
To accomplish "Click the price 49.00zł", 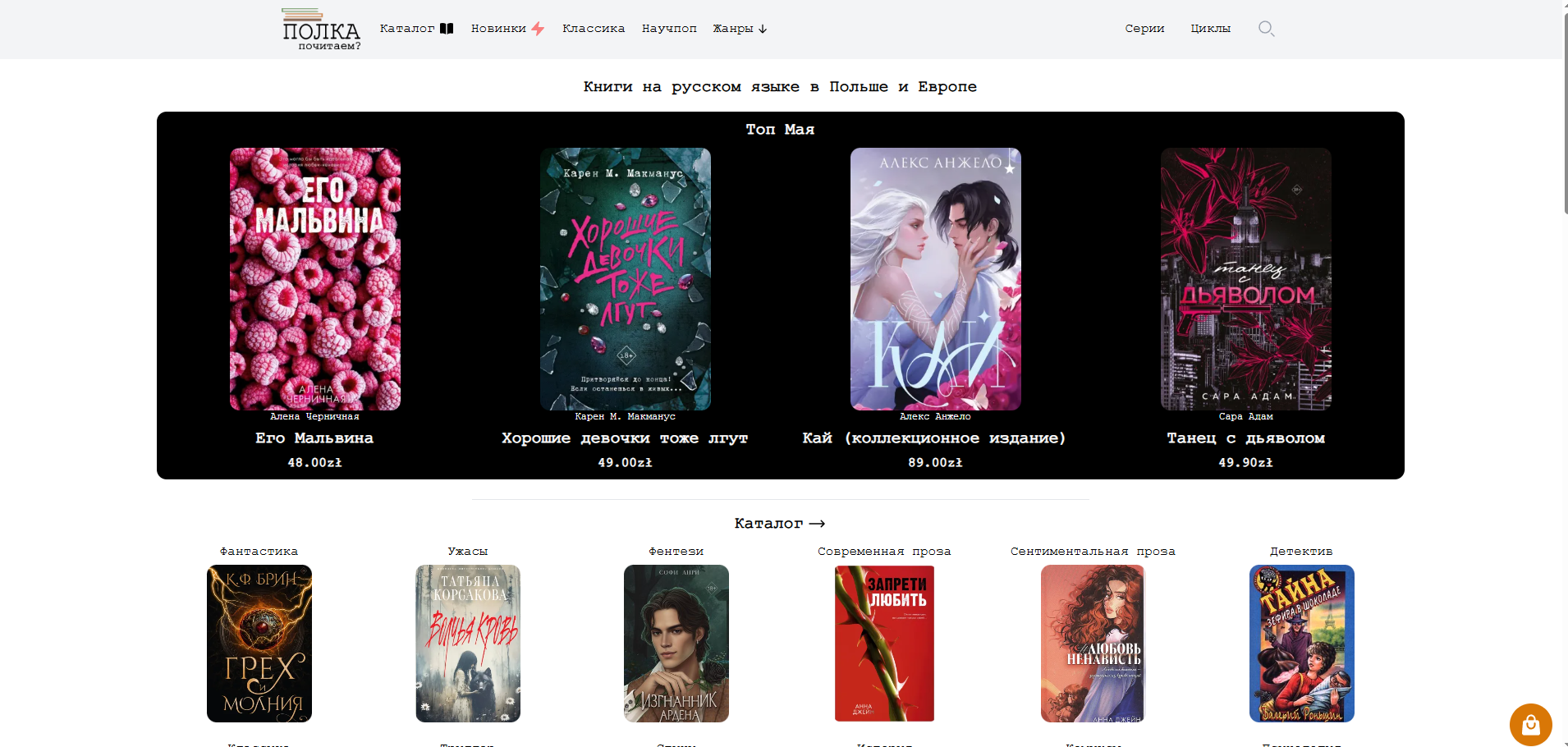I will (625, 463).
